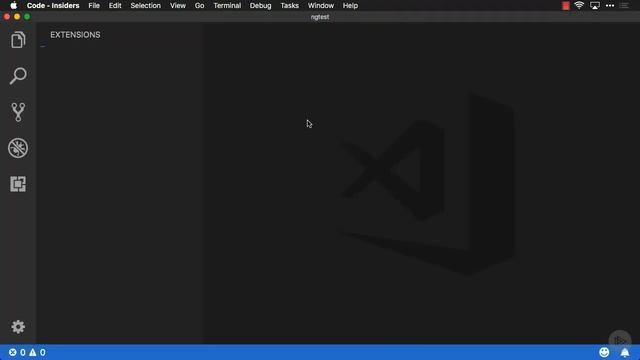Open the three-dots menu bar extra
The height and width of the screenshot is (360, 640).
[x=610, y=5]
